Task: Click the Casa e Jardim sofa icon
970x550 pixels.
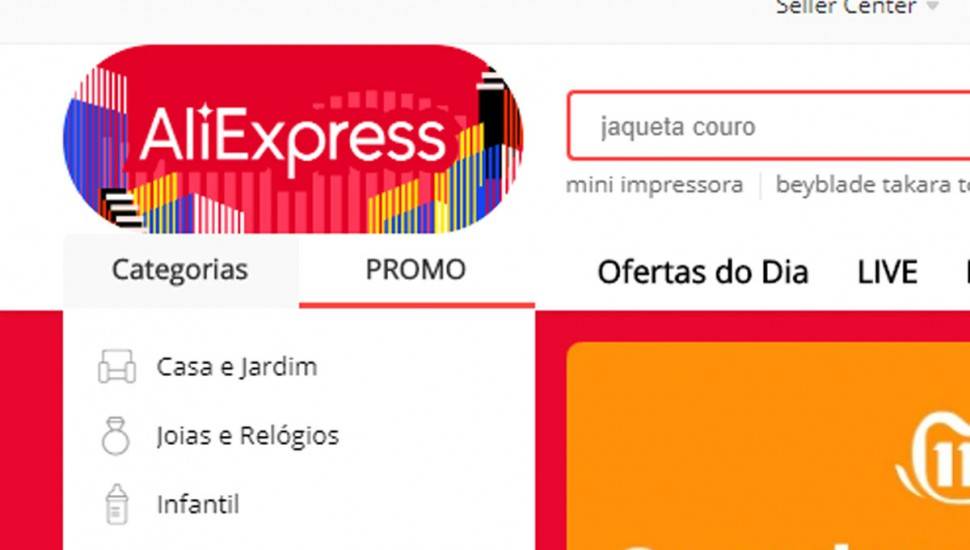Action: pyautogui.click(x=117, y=366)
